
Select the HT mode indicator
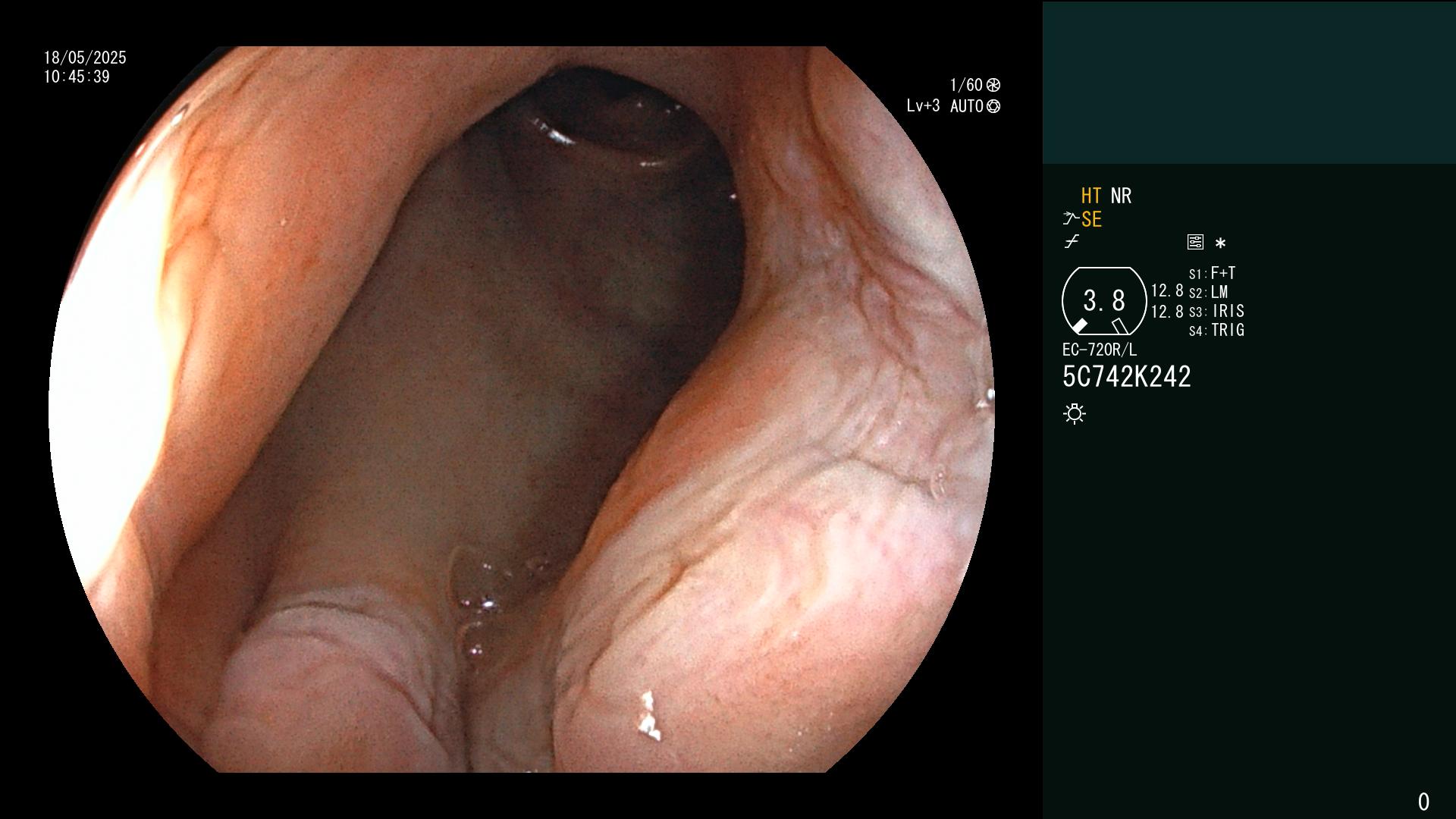coord(1091,196)
